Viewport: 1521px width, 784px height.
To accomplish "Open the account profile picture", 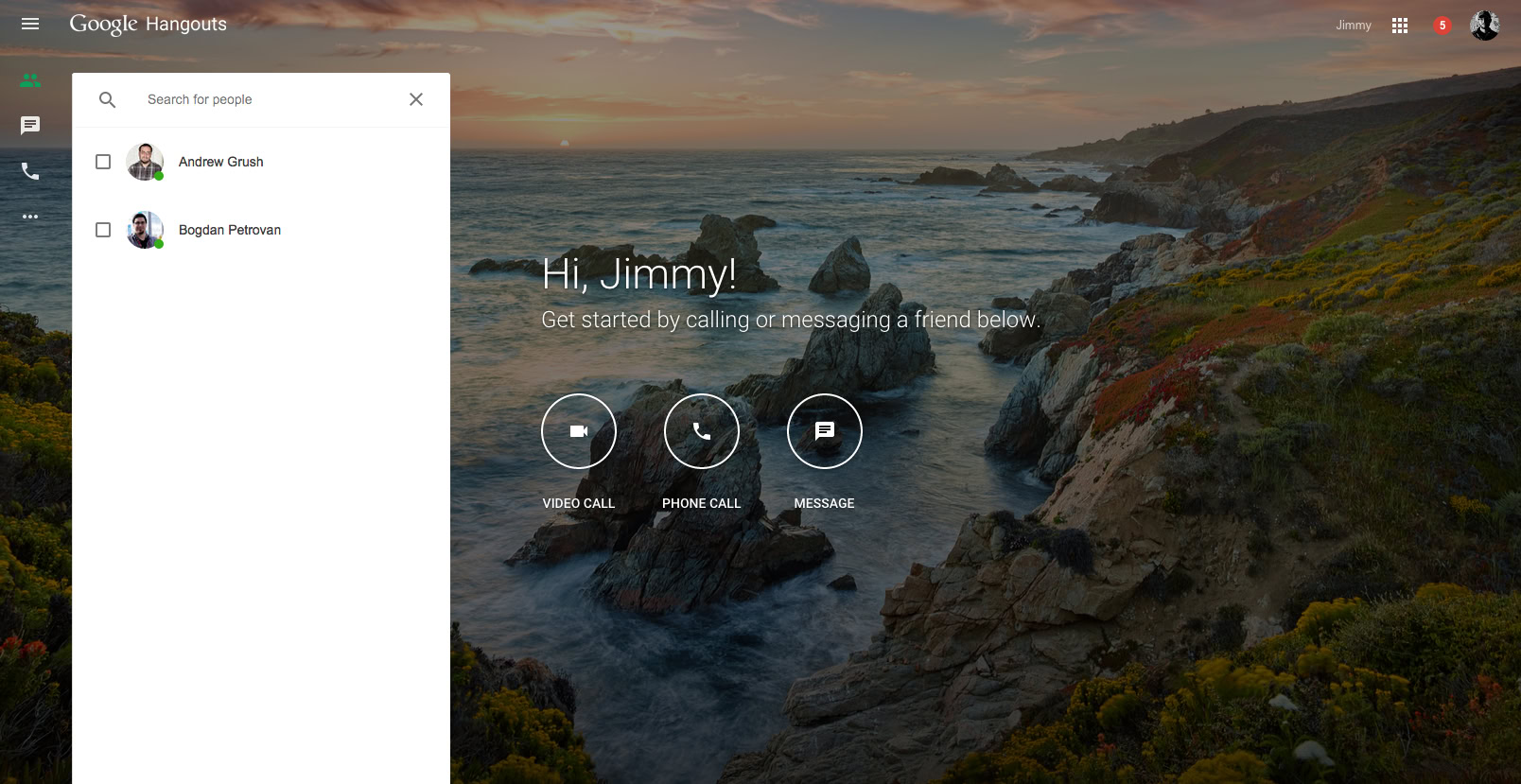I will point(1485,26).
